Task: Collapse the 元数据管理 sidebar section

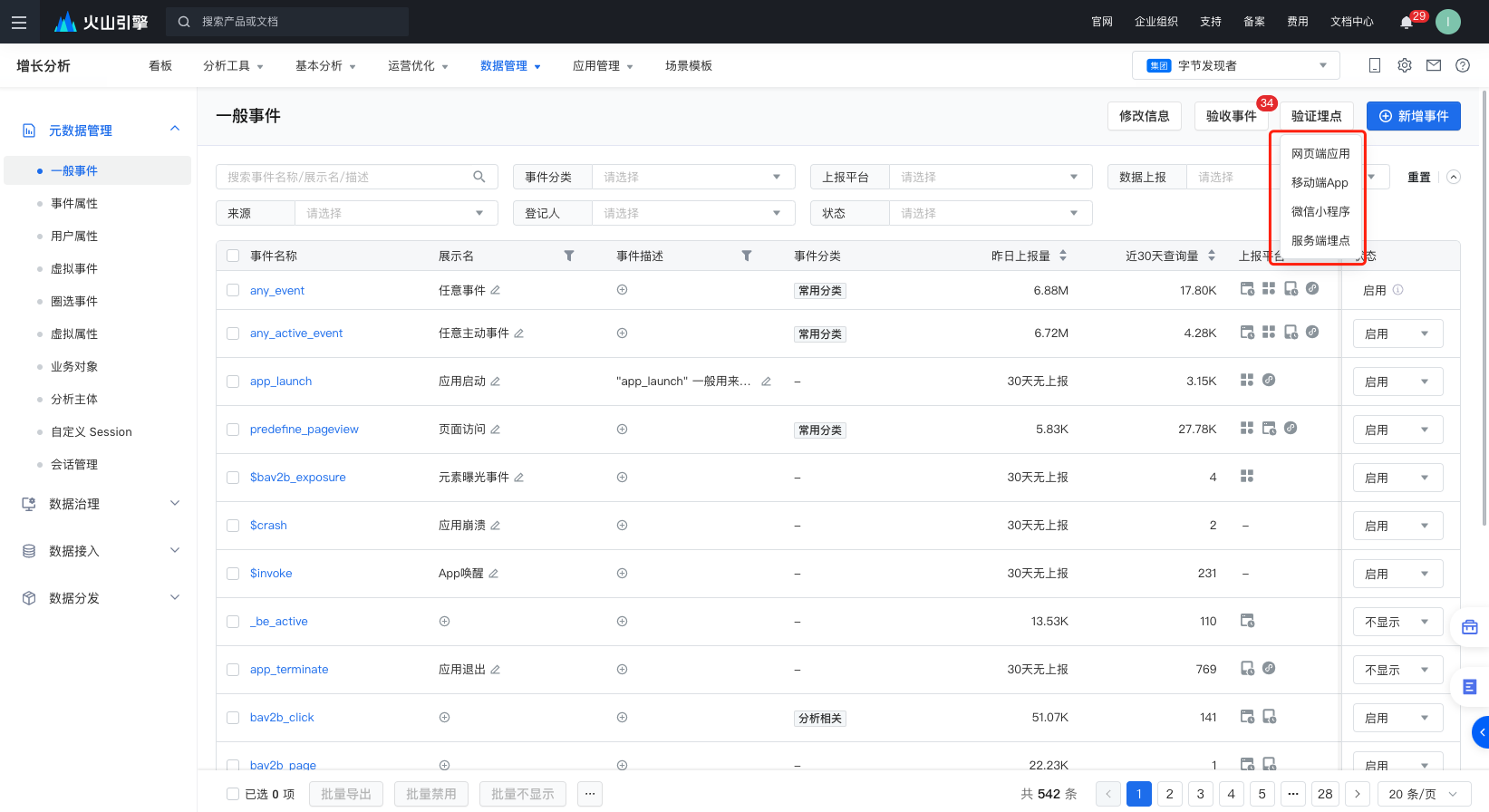Action: [x=101, y=130]
